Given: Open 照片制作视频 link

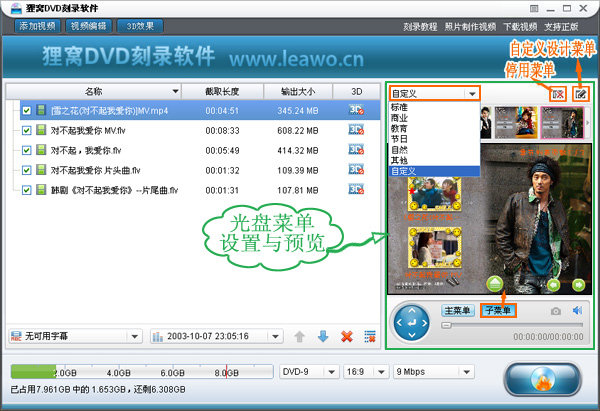Looking at the screenshot, I should (x=470, y=27).
